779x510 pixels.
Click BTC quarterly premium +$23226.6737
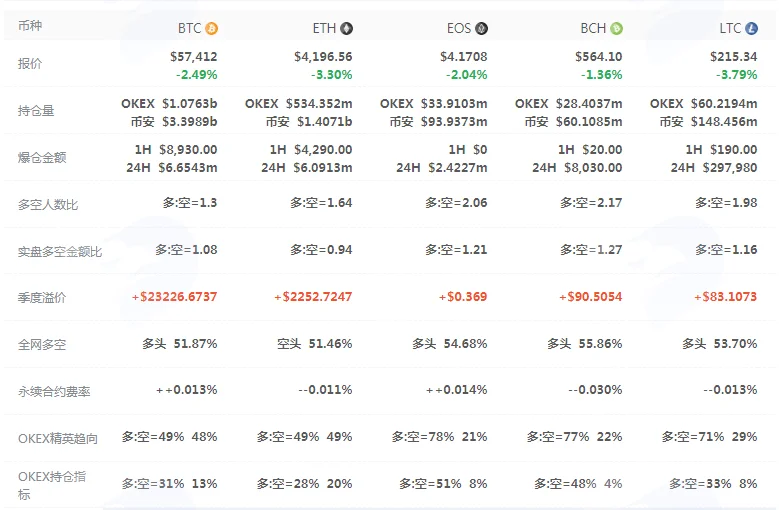[x=174, y=297]
